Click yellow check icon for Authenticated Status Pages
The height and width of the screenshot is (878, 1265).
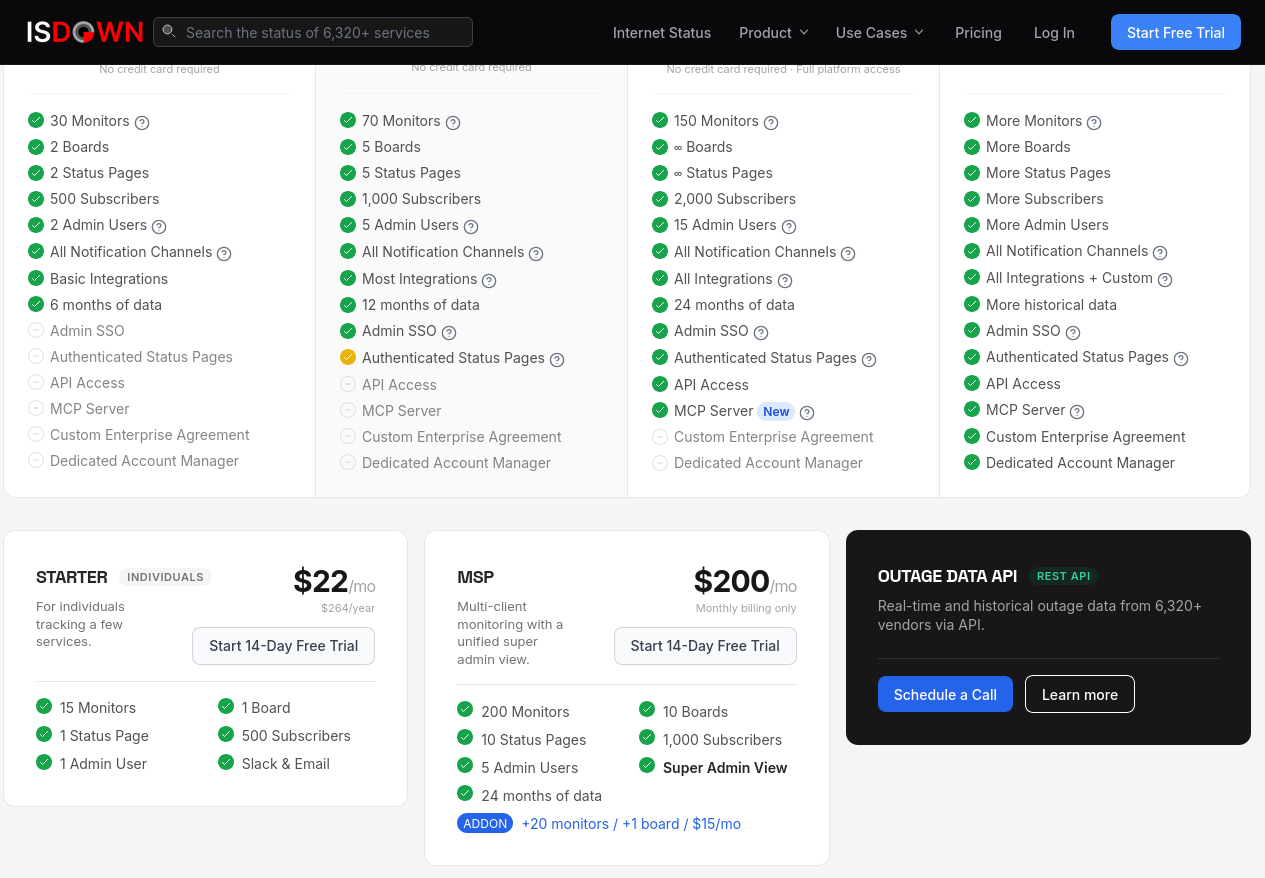[348, 357]
